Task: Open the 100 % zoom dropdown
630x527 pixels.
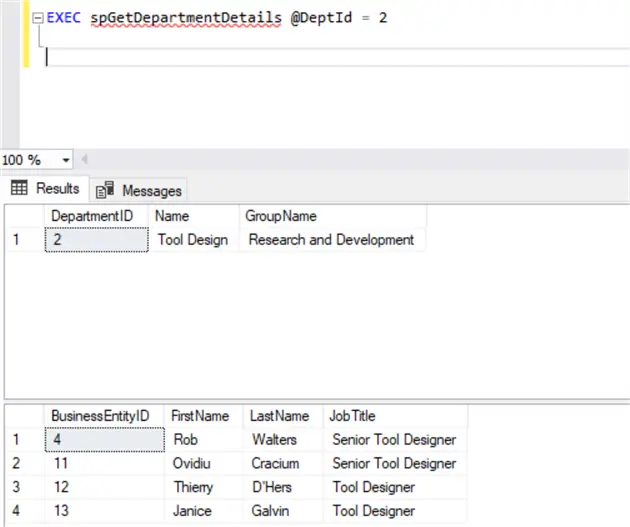Action: point(66,160)
